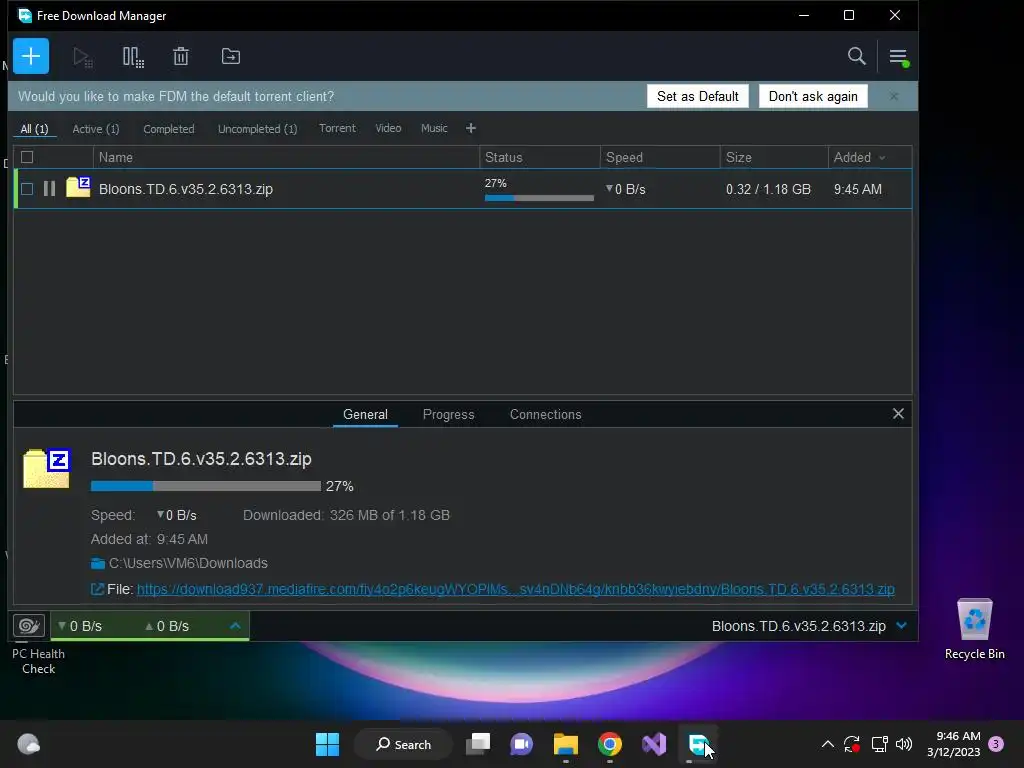Open Recycle Bin on desktop
The image size is (1024, 768).
[x=974, y=629]
